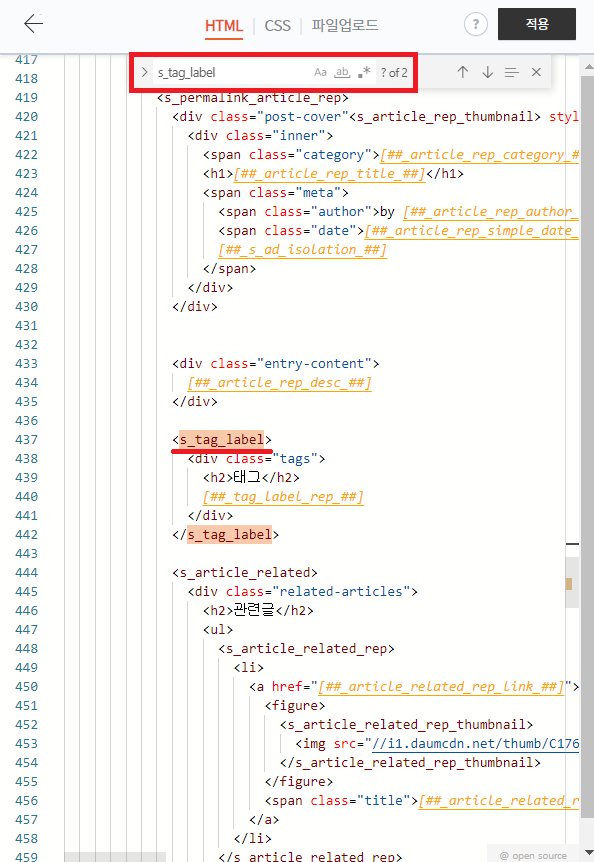Image resolution: width=594 pixels, height=862 pixels.
Task: Click "related-articles" class value
Action: 341,592
